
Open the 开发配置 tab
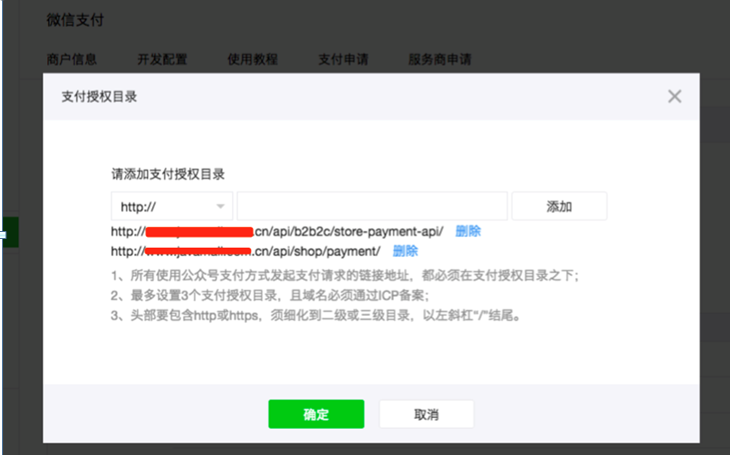163,58
